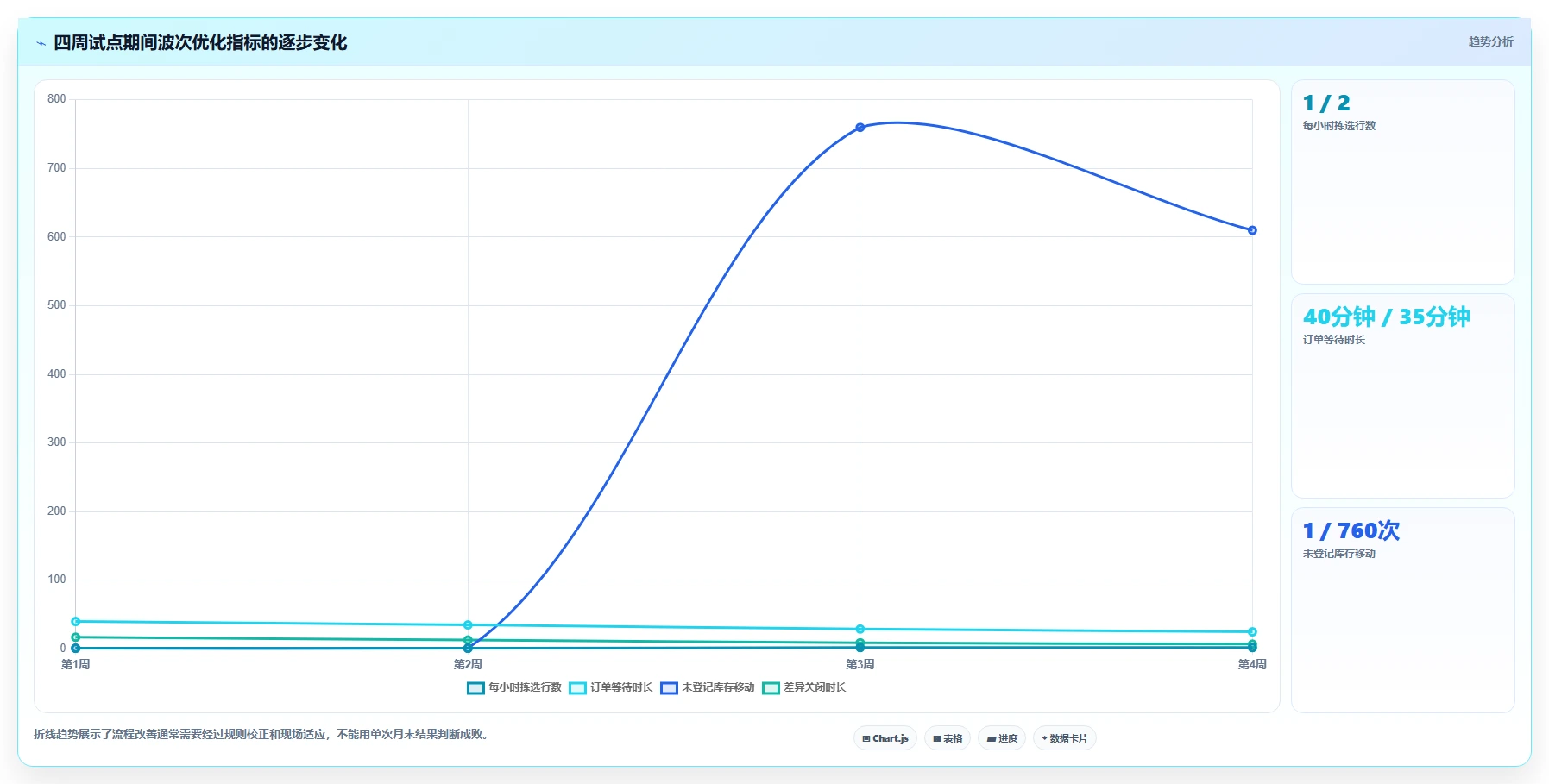1549x784 pixels.
Task: Click the 第4周 x-axis label
Action: click(1252, 664)
